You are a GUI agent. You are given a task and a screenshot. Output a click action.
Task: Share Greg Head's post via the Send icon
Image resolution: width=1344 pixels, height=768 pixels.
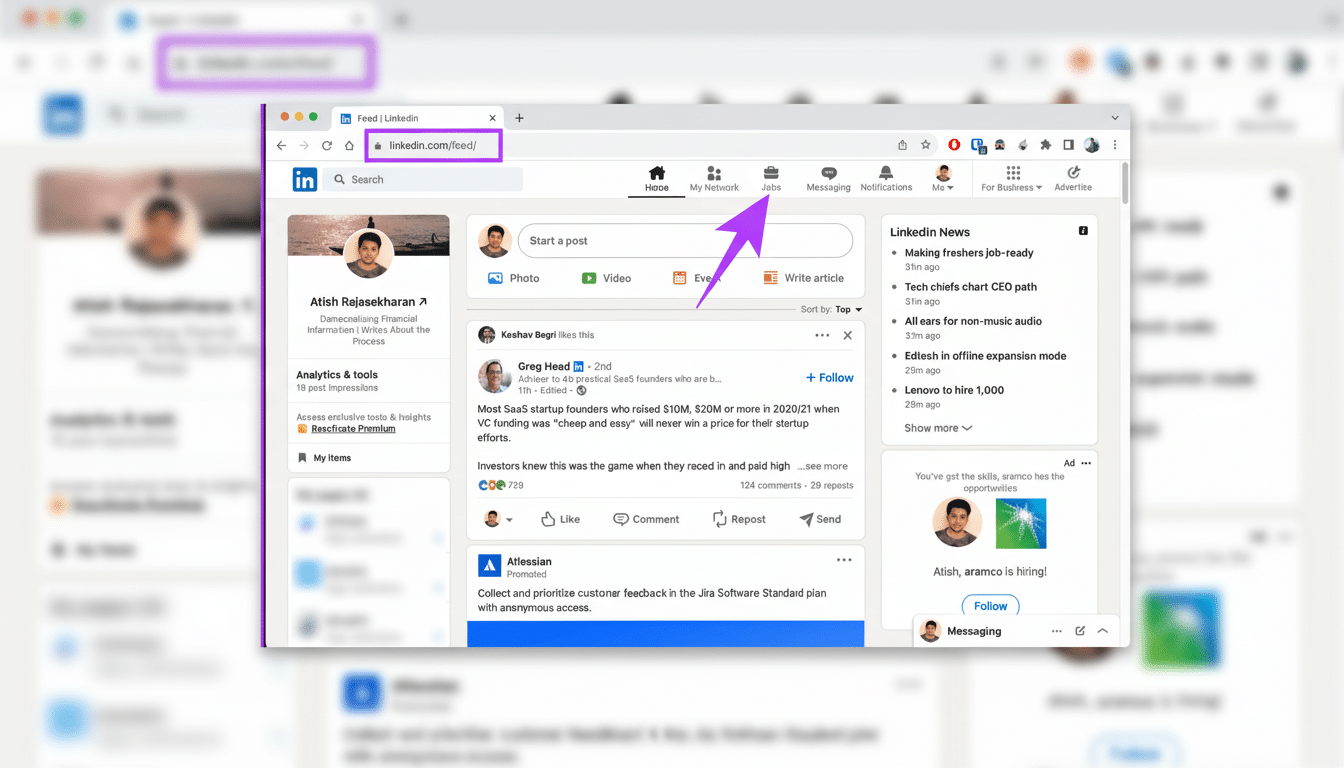[821, 519]
